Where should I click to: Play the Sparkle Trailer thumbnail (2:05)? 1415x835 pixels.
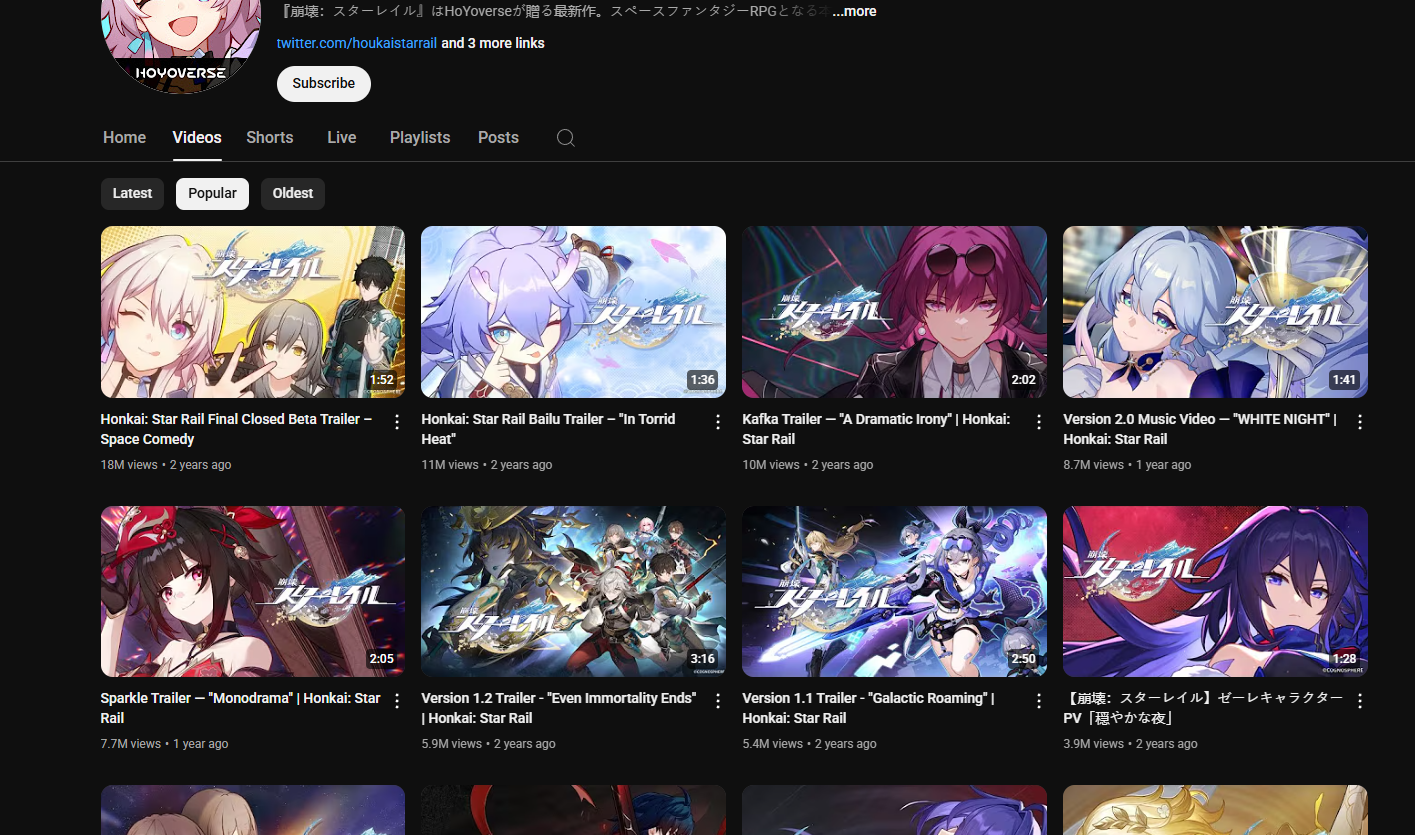pos(253,591)
